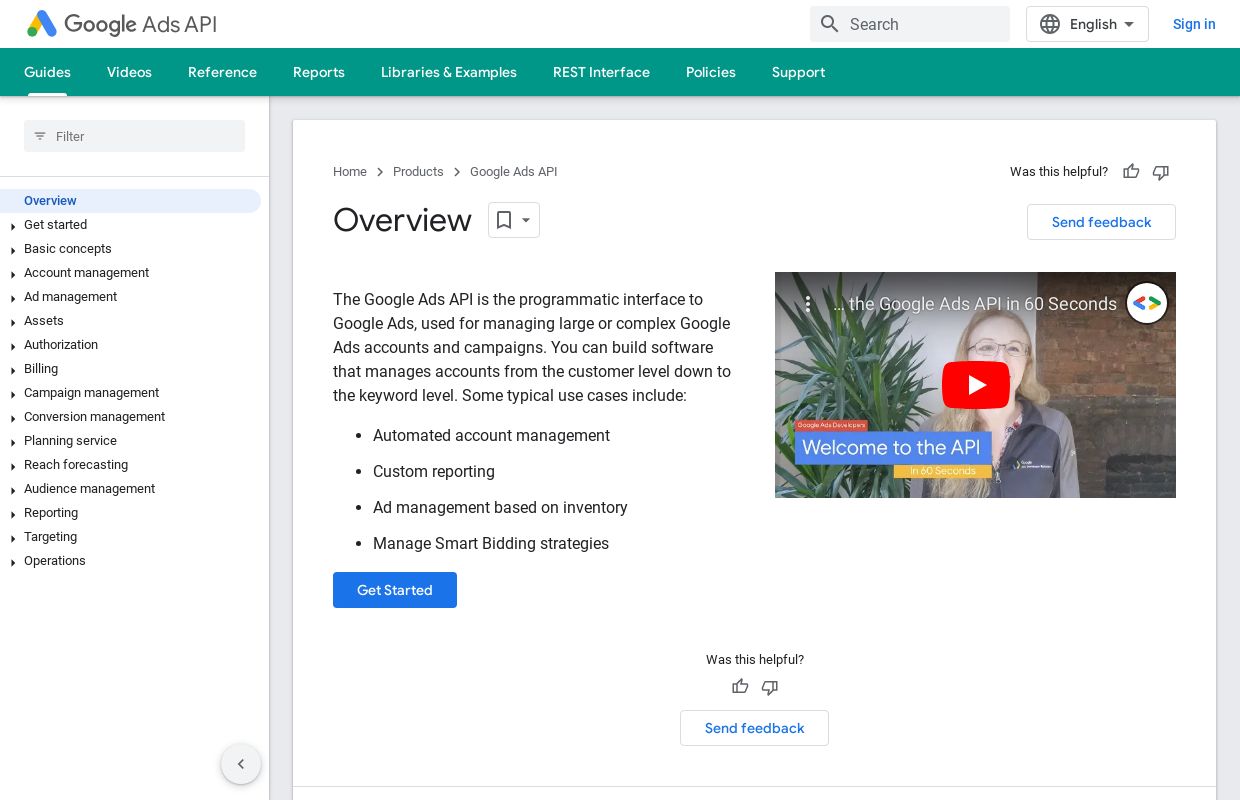This screenshot has height=800, width=1240.
Task: Click the Search input field
Action: [x=910, y=24]
